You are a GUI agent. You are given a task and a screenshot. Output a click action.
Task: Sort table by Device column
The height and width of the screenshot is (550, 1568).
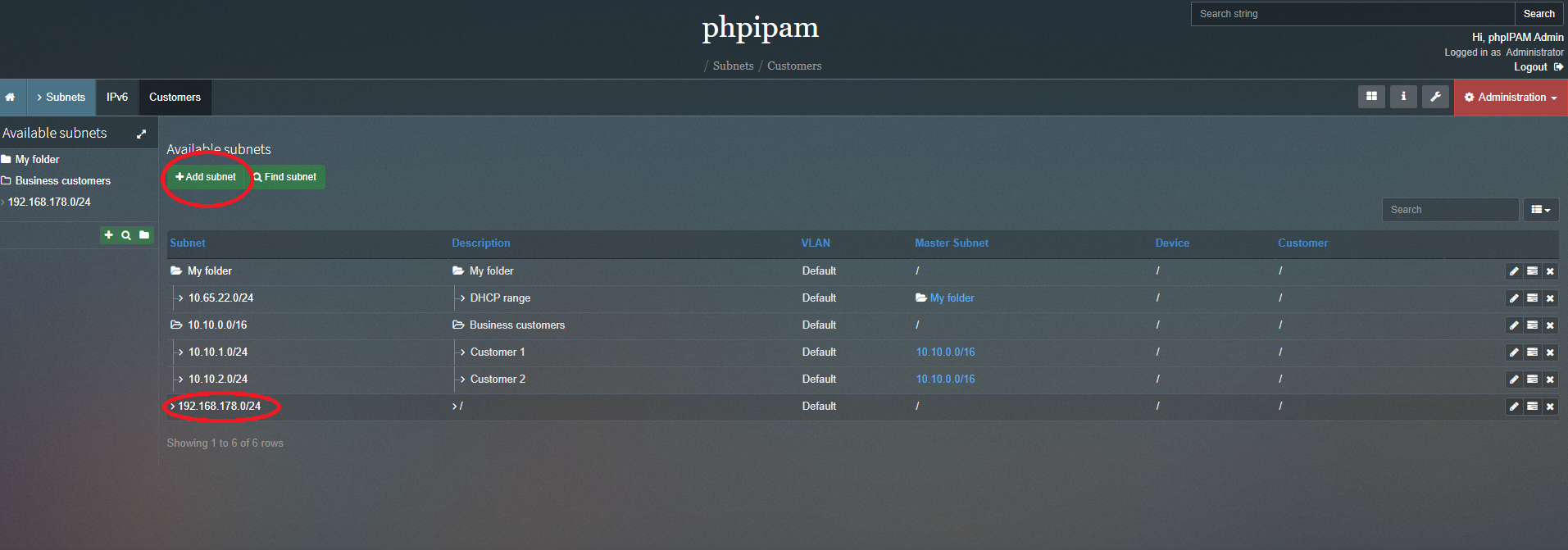pyautogui.click(x=1172, y=243)
